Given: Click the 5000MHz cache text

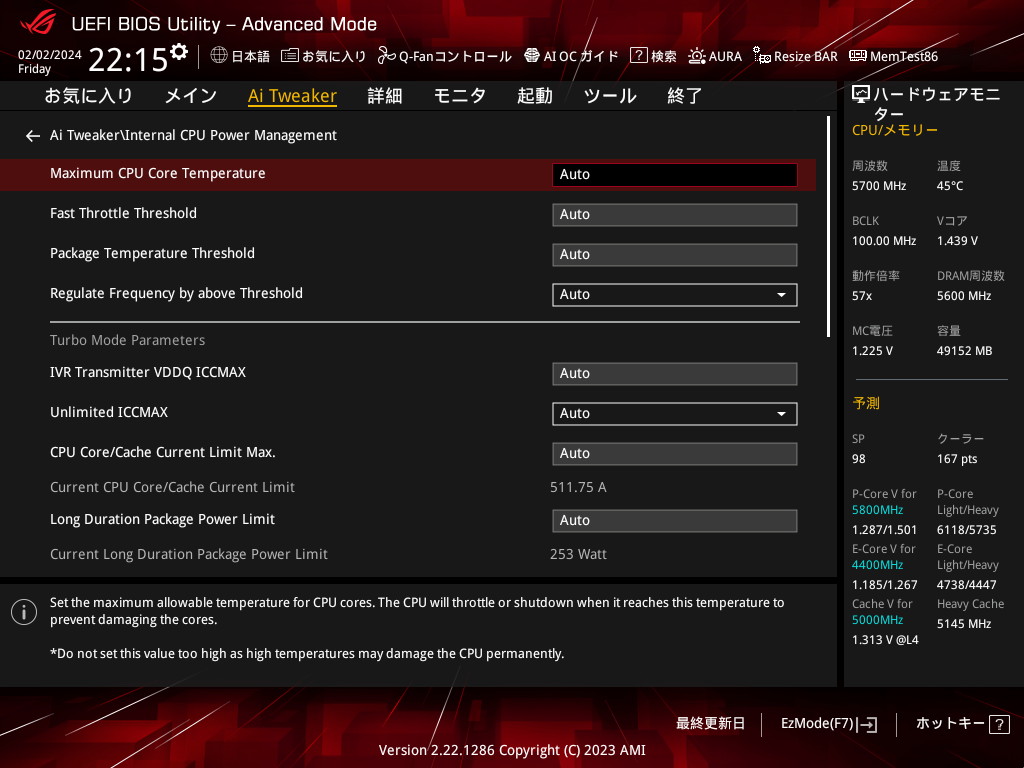Looking at the screenshot, I should [x=877, y=620].
